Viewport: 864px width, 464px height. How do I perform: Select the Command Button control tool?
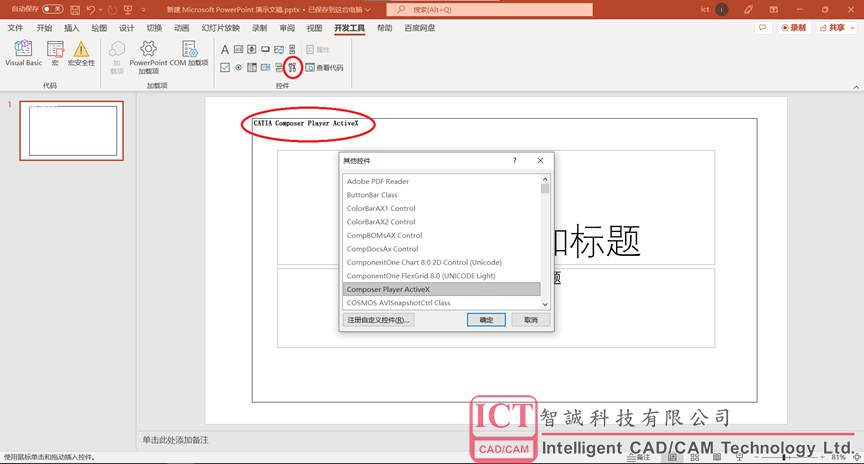(265, 50)
